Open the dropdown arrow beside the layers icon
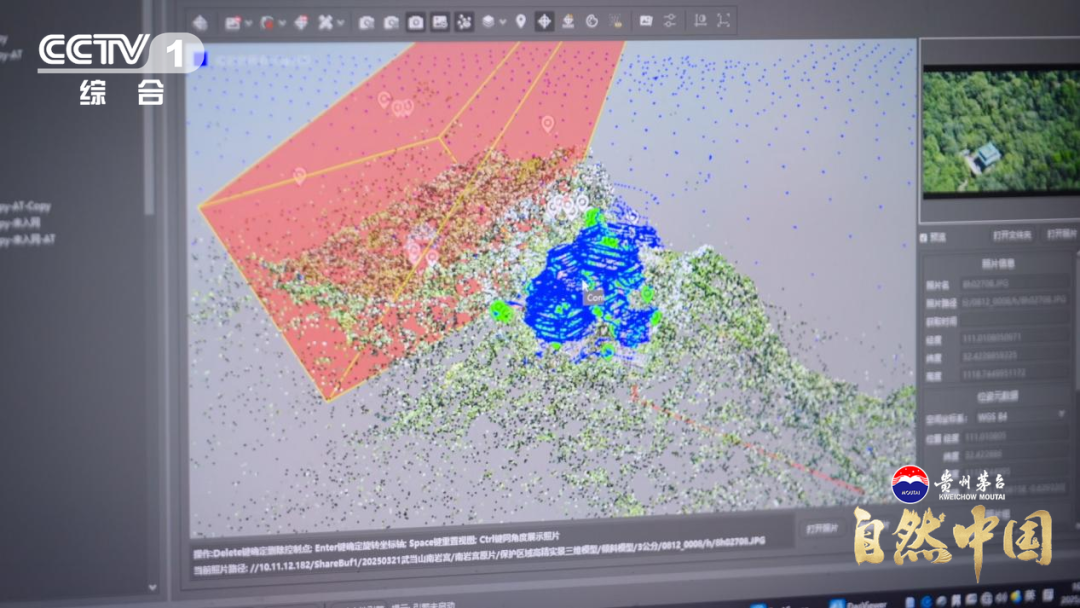Image resolution: width=1080 pixels, height=608 pixels. (x=503, y=22)
